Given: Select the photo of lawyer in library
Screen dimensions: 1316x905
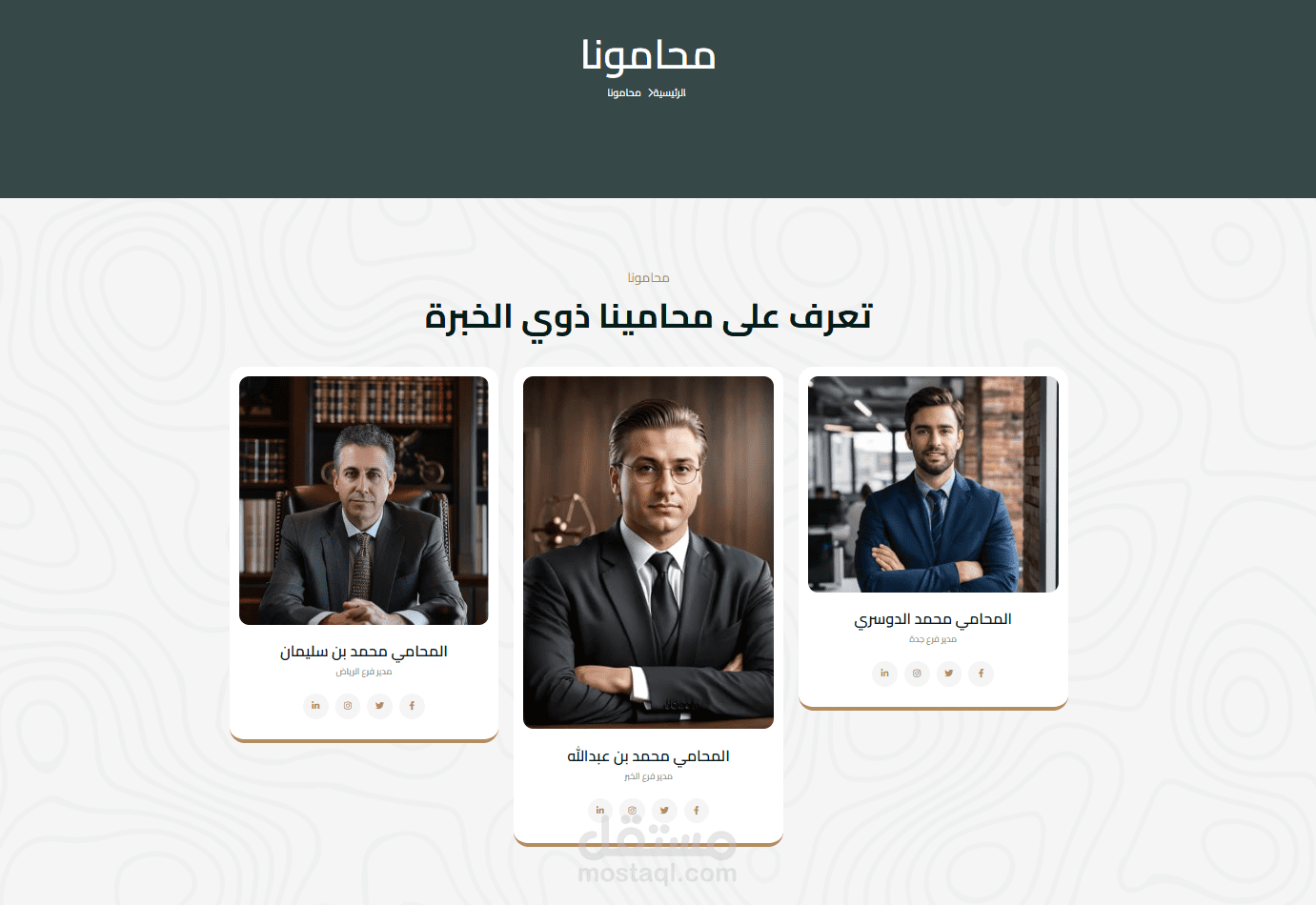Looking at the screenshot, I should click(x=364, y=500).
